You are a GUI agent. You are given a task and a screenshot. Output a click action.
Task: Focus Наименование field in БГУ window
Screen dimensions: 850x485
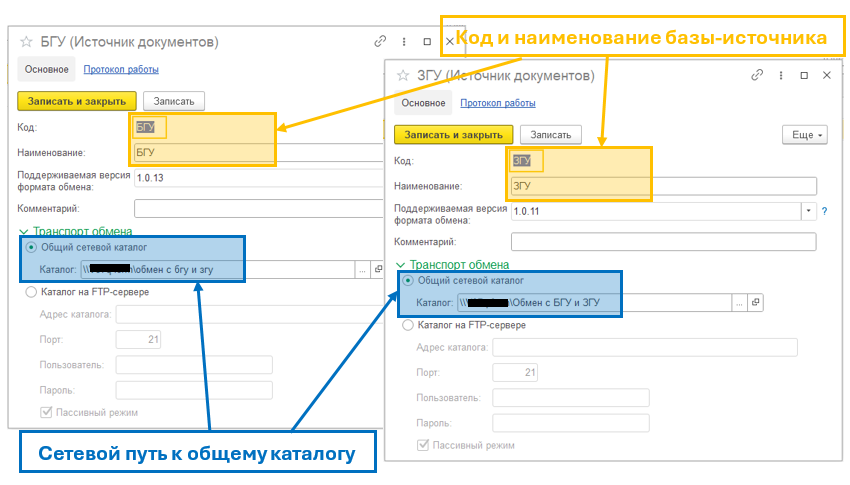pyautogui.click(x=259, y=153)
